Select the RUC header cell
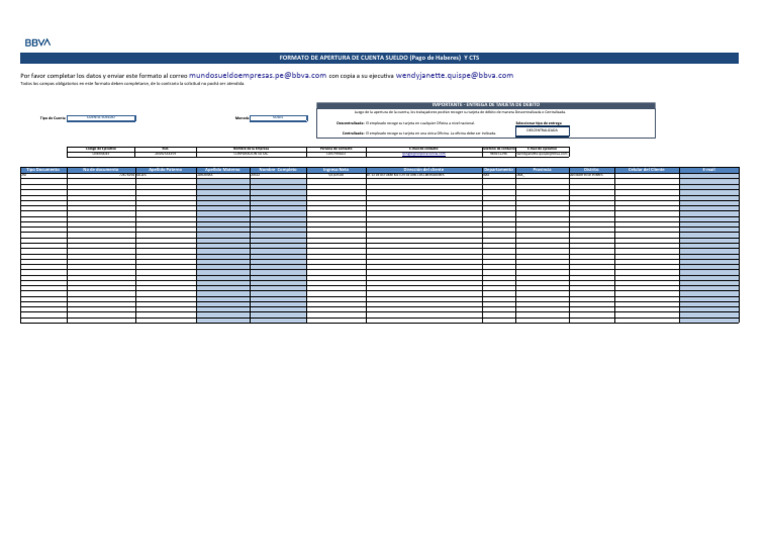The height and width of the screenshot is (543, 768). (x=166, y=149)
